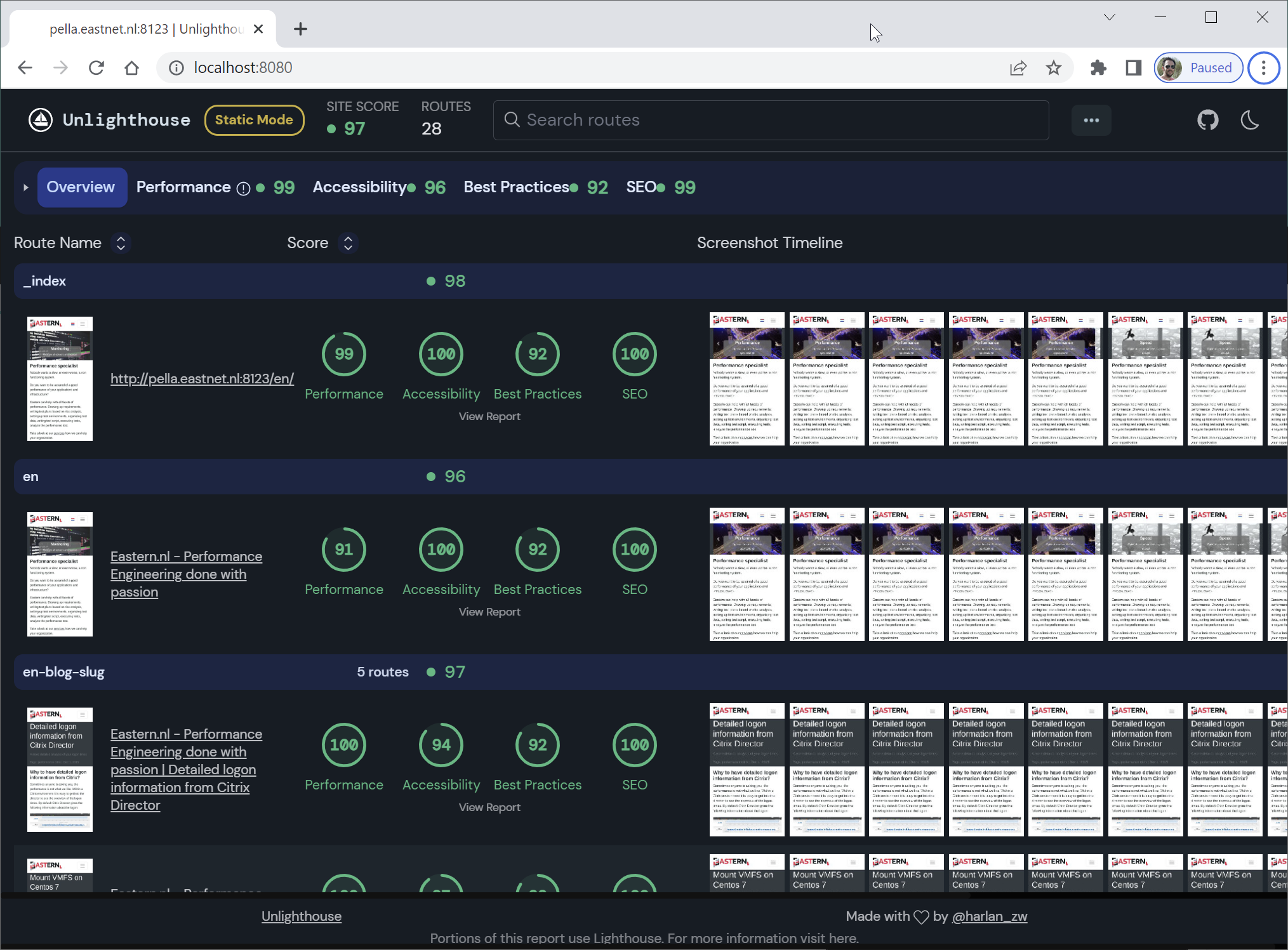Bookmark this page with star icon
The image size is (1288, 950).
(x=1053, y=68)
